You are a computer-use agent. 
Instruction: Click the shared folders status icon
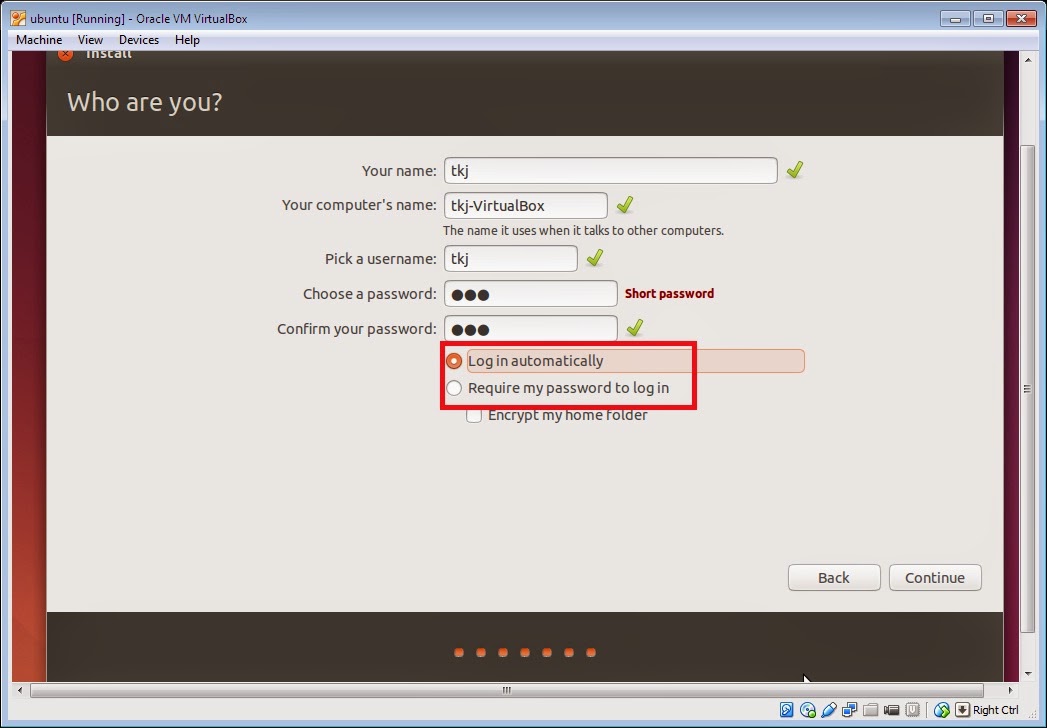click(x=870, y=710)
